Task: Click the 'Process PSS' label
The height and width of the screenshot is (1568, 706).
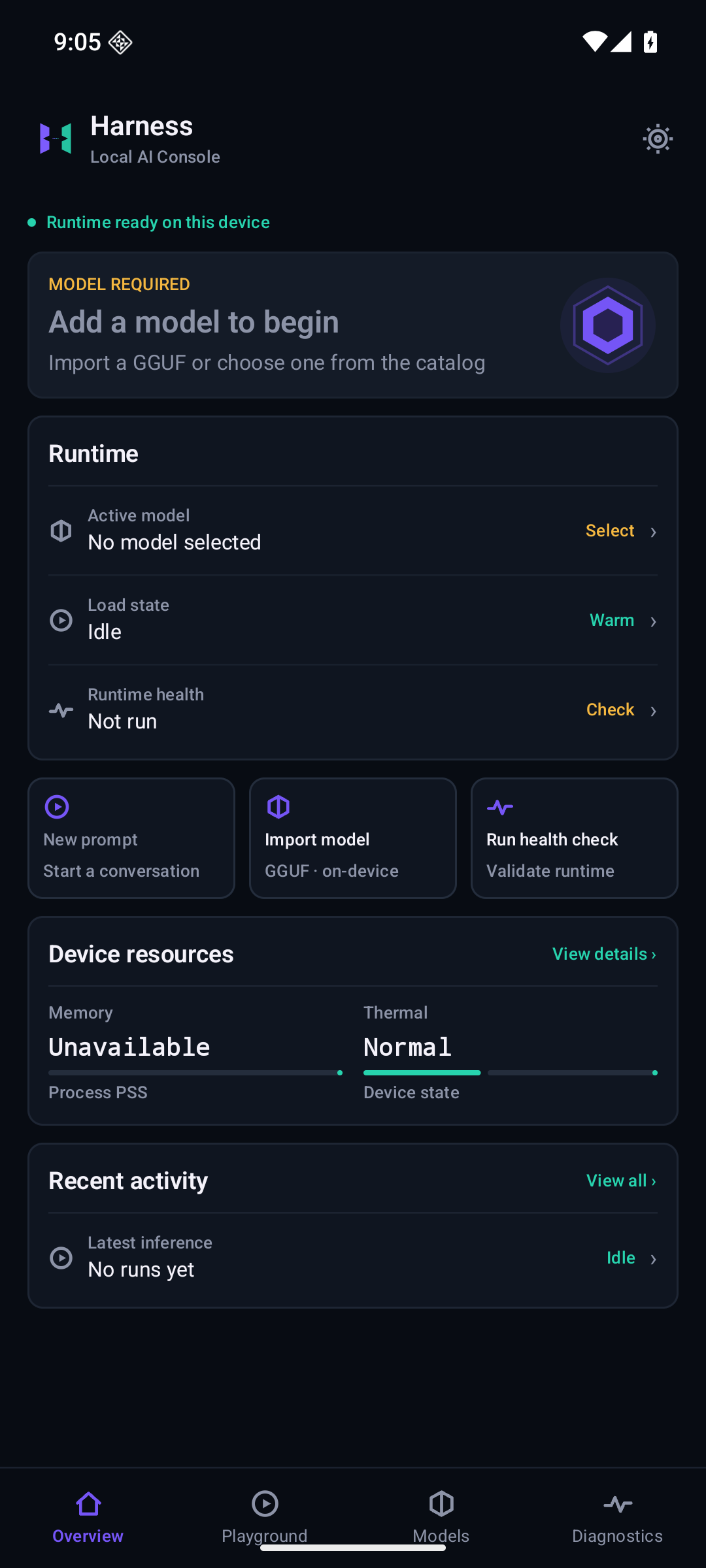Action: tap(98, 1092)
